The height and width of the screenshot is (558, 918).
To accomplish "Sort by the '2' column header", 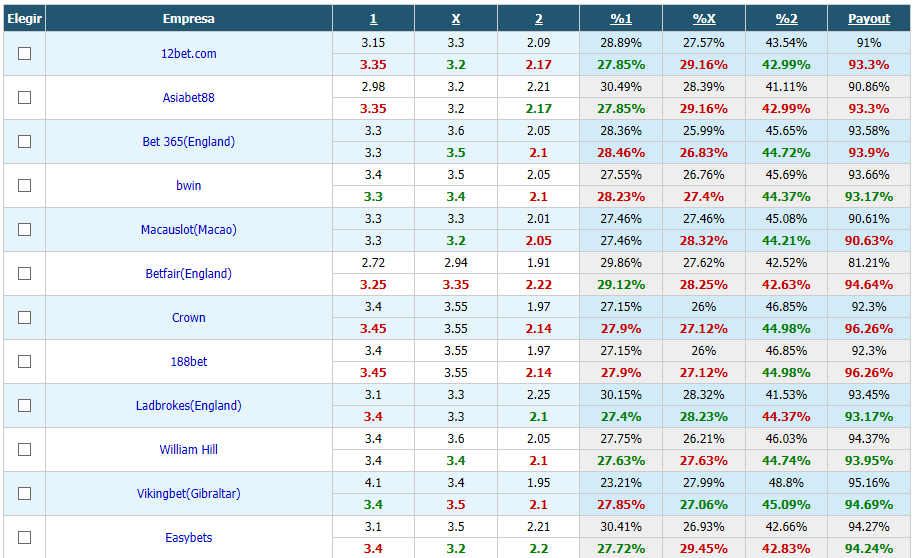I will [x=539, y=19].
